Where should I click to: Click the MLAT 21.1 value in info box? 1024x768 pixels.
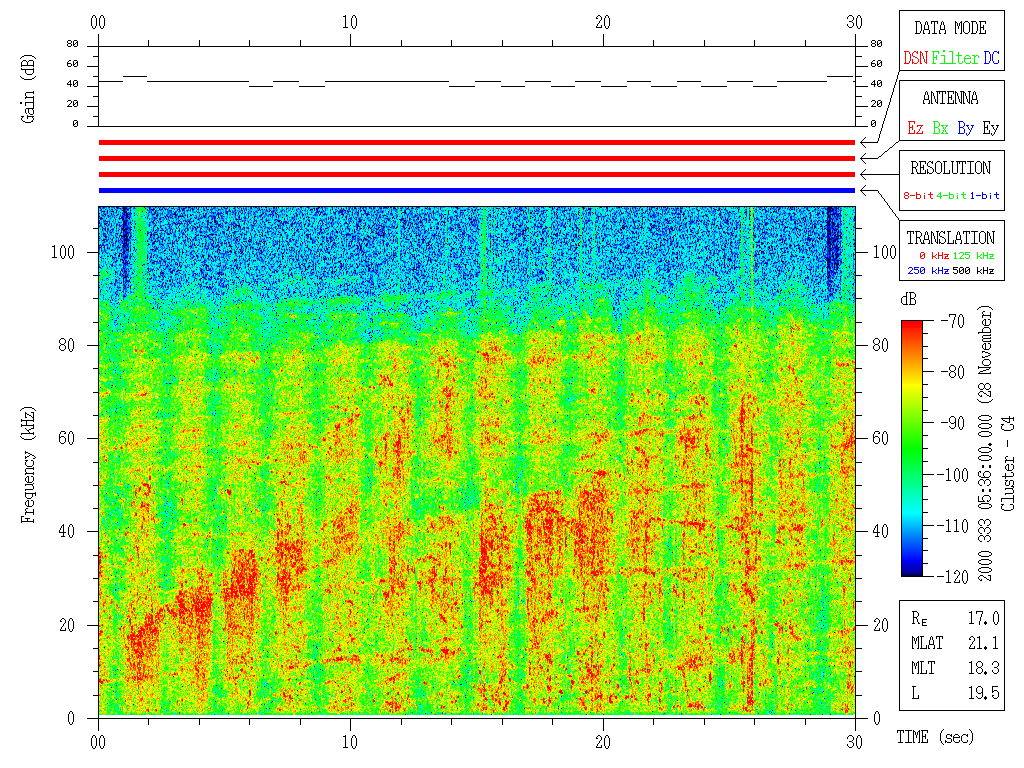click(x=984, y=643)
